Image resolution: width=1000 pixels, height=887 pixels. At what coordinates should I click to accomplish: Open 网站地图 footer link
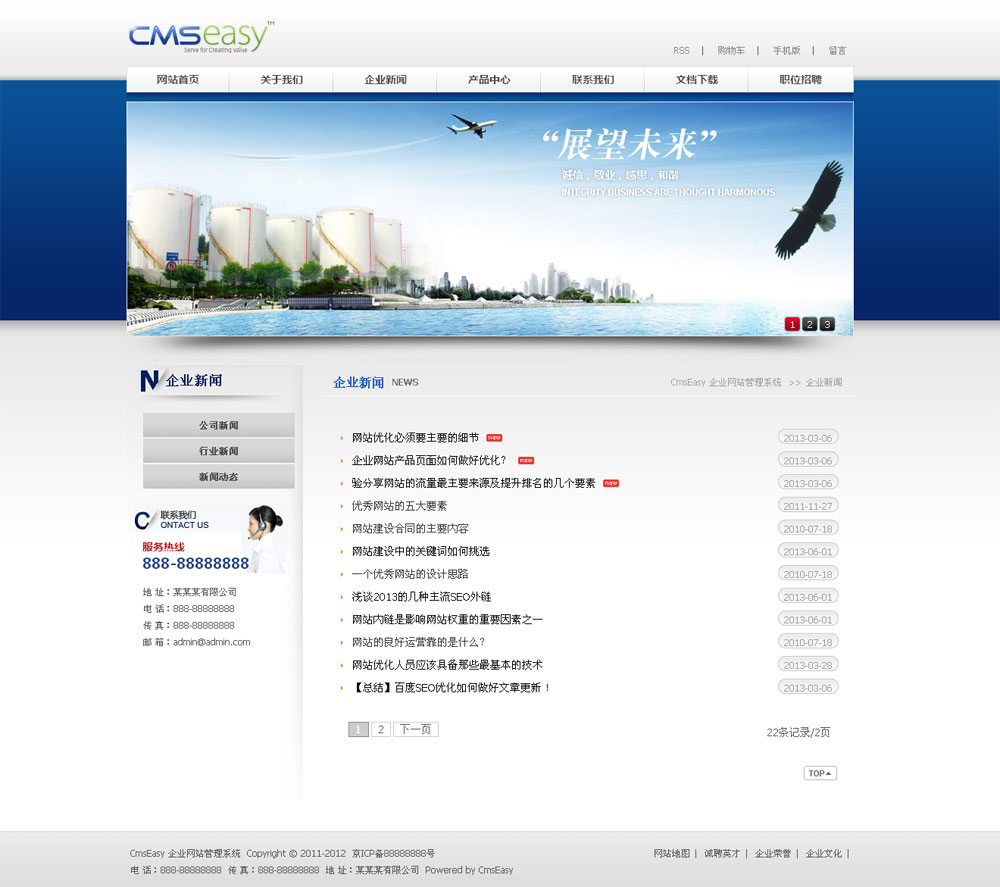671,854
